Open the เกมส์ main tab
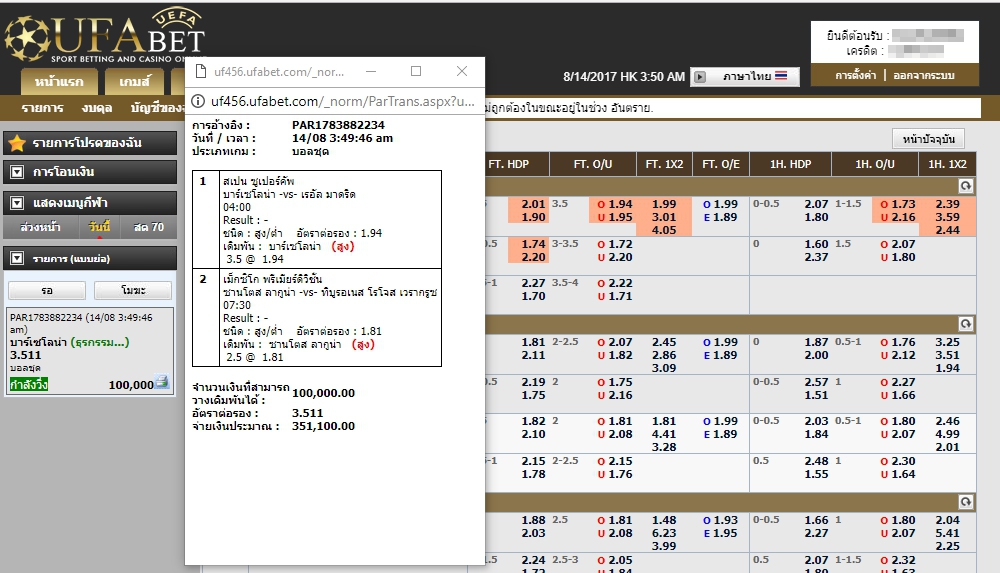This screenshot has height=573, width=1000. point(135,82)
